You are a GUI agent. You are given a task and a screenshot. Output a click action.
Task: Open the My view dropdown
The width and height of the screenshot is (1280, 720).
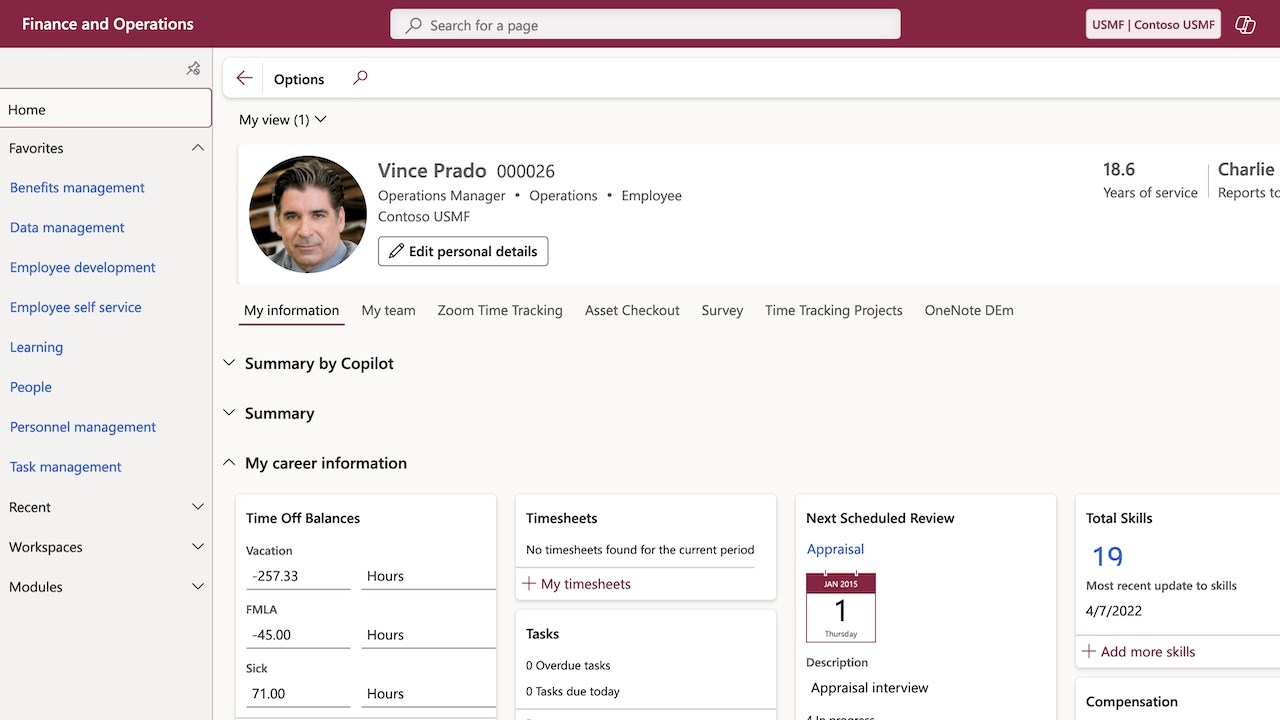coord(283,120)
